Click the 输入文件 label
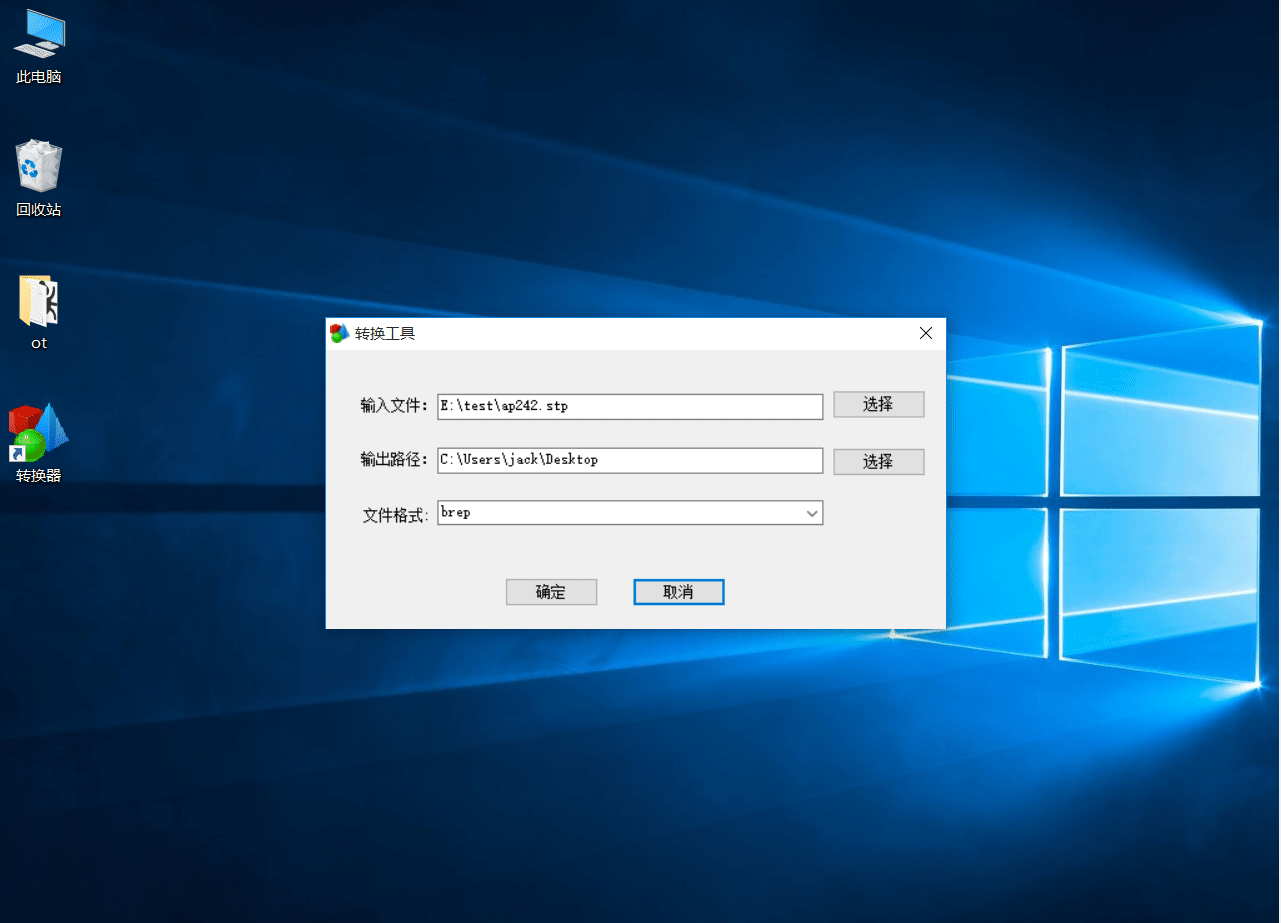The width and height of the screenshot is (1281, 923). point(394,406)
